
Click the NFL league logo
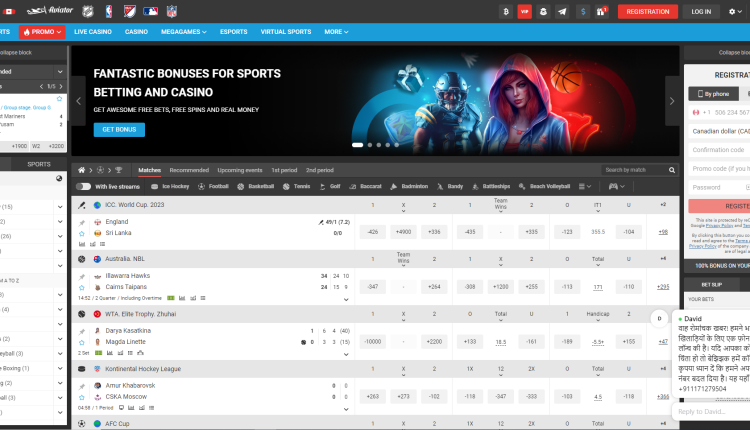pyautogui.click(x=170, y=11)
